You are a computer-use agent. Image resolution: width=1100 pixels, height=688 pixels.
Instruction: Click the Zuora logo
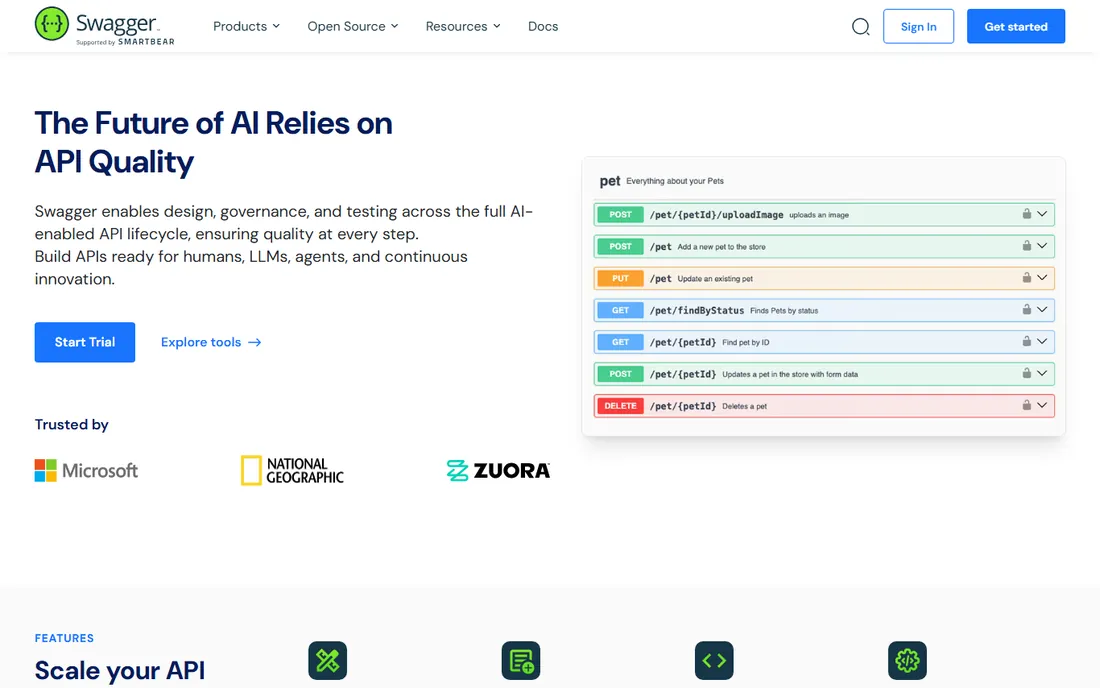498,470
